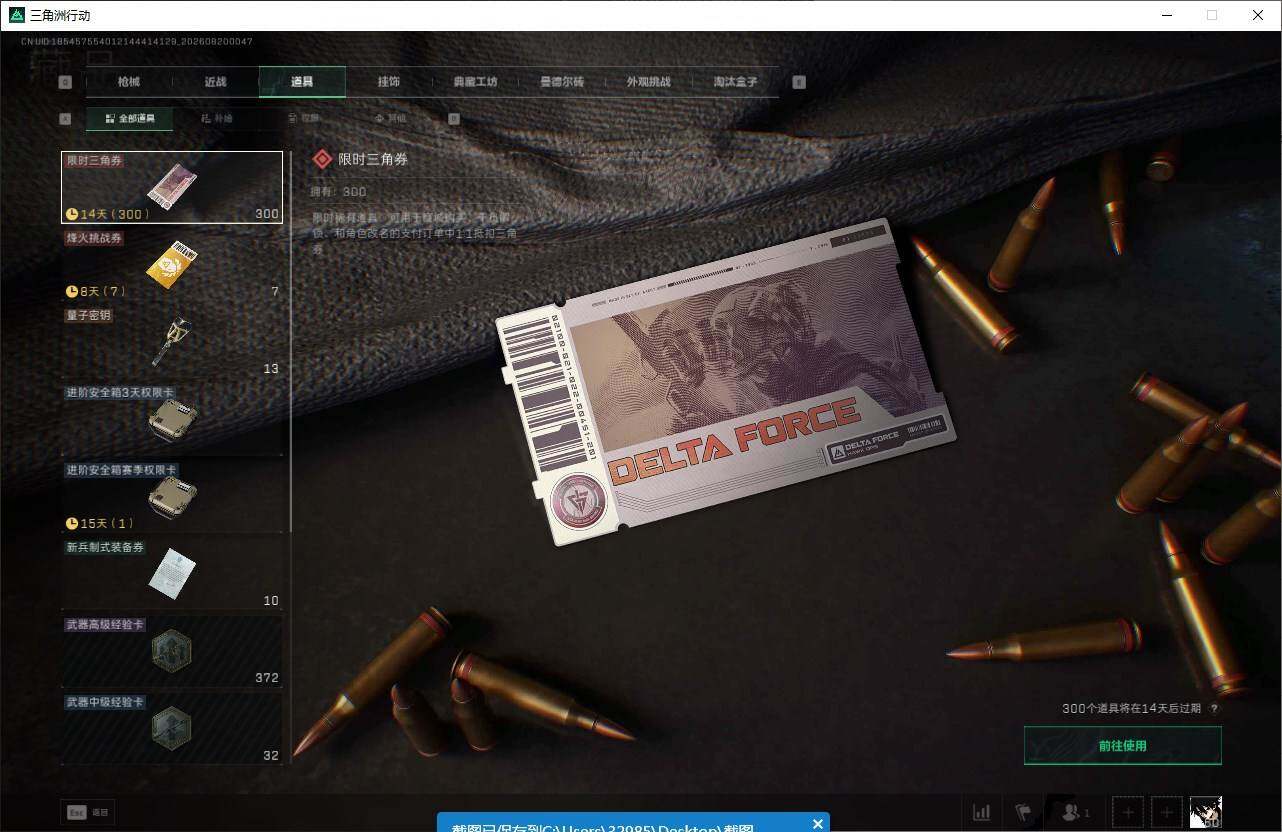
Task: Click the 15天 timer clock icon
Action: [72, 523]
